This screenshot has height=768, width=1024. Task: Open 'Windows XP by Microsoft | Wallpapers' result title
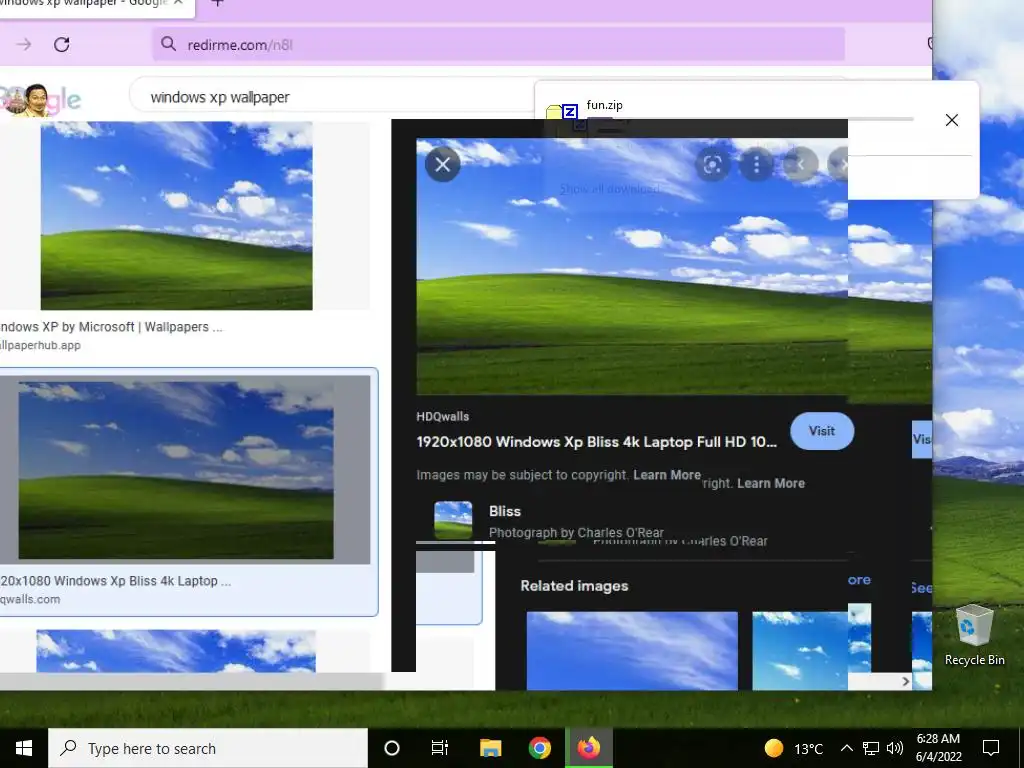point(111,327)
